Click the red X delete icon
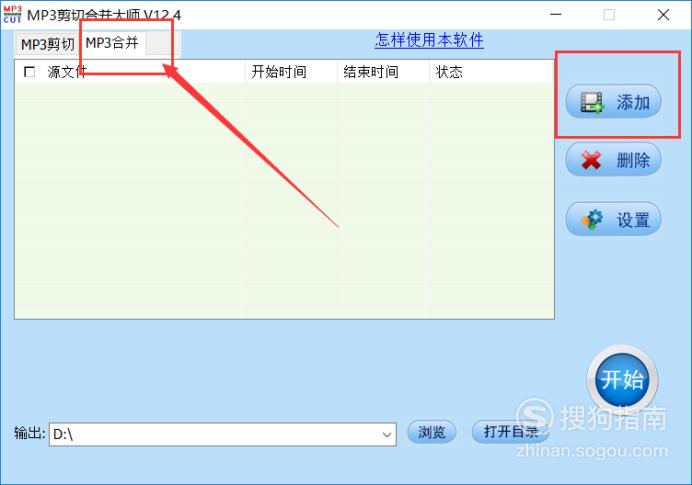The image size is (692, 485). pyautogui.click(x=591, y=160)
